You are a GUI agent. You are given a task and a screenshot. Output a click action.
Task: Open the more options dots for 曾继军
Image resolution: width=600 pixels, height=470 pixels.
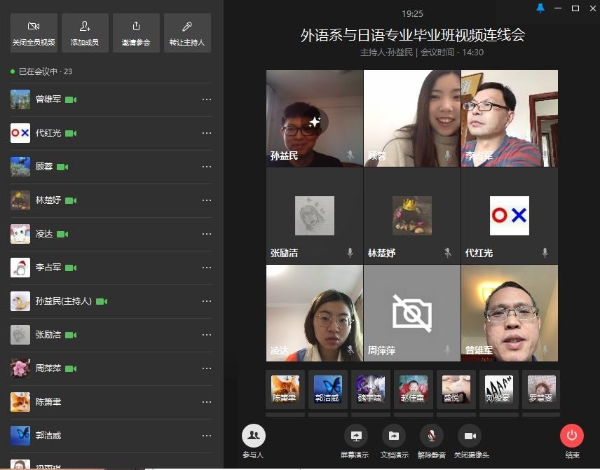[x=207, y=100]
